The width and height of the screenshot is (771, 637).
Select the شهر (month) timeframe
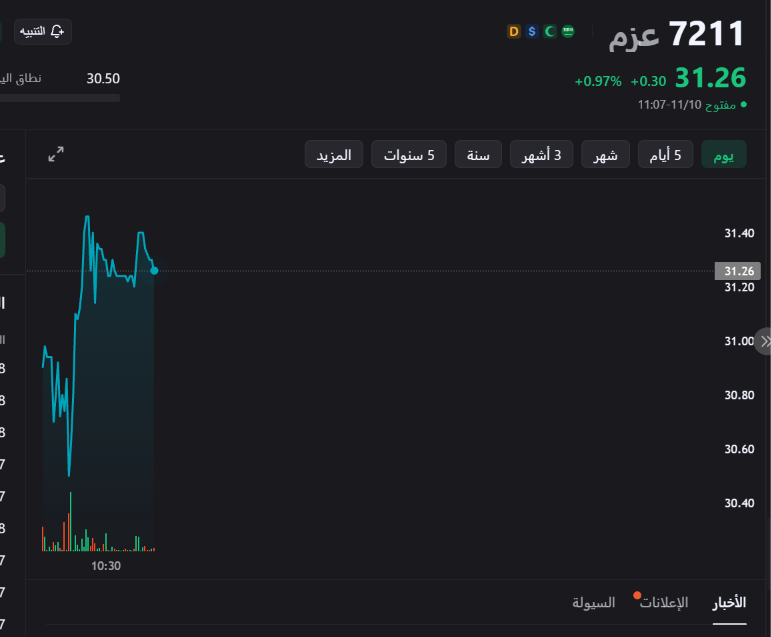pyautogui.click(x=605, y=154)
